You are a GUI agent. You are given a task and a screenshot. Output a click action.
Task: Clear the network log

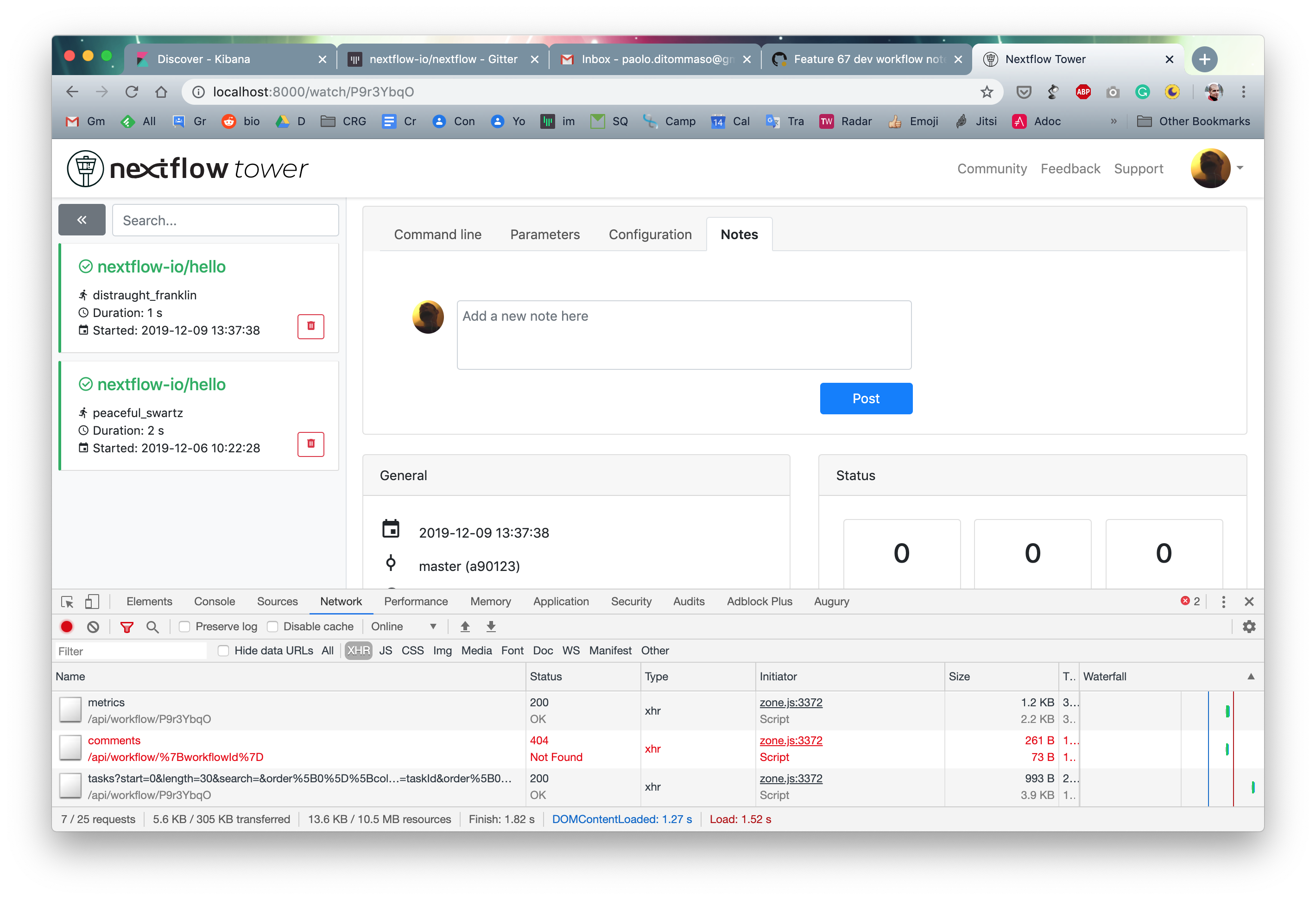(x=93, y=627)
